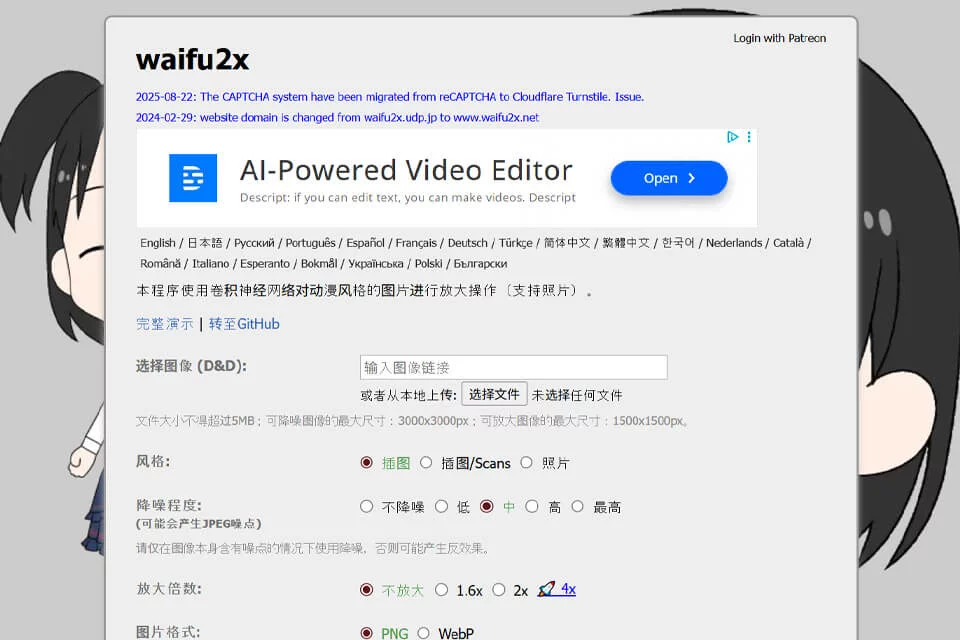Switch language to English

coord(157,243)
